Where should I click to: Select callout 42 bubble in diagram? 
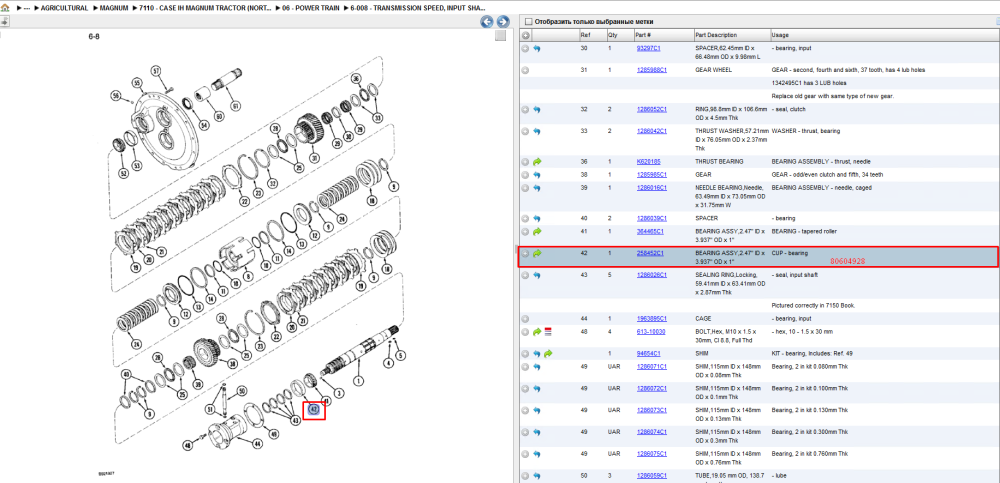[x=314, y=410]
